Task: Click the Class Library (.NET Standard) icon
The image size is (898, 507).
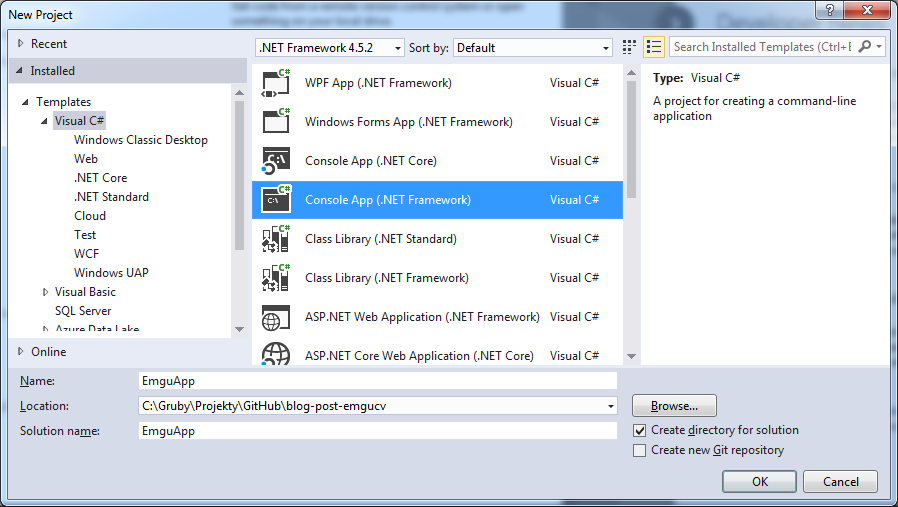Action: 275,239
